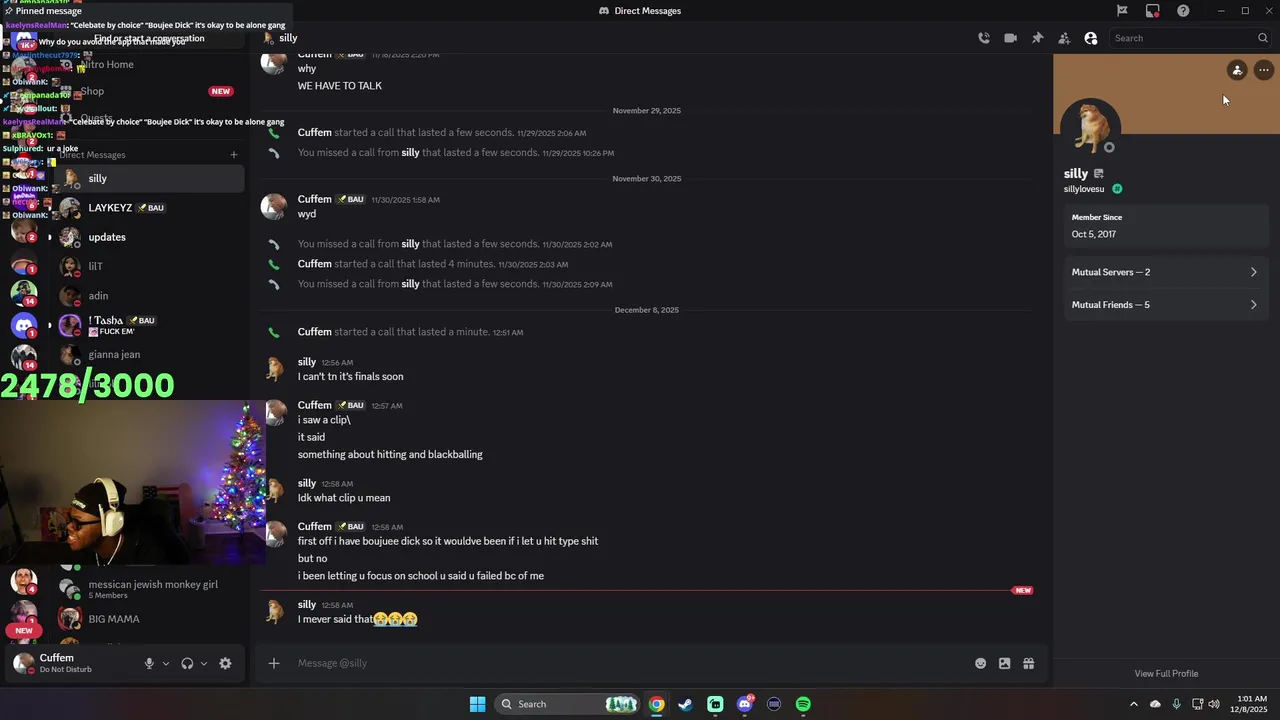Jump to NEW unread marker in server list

[x=24, y=631]
